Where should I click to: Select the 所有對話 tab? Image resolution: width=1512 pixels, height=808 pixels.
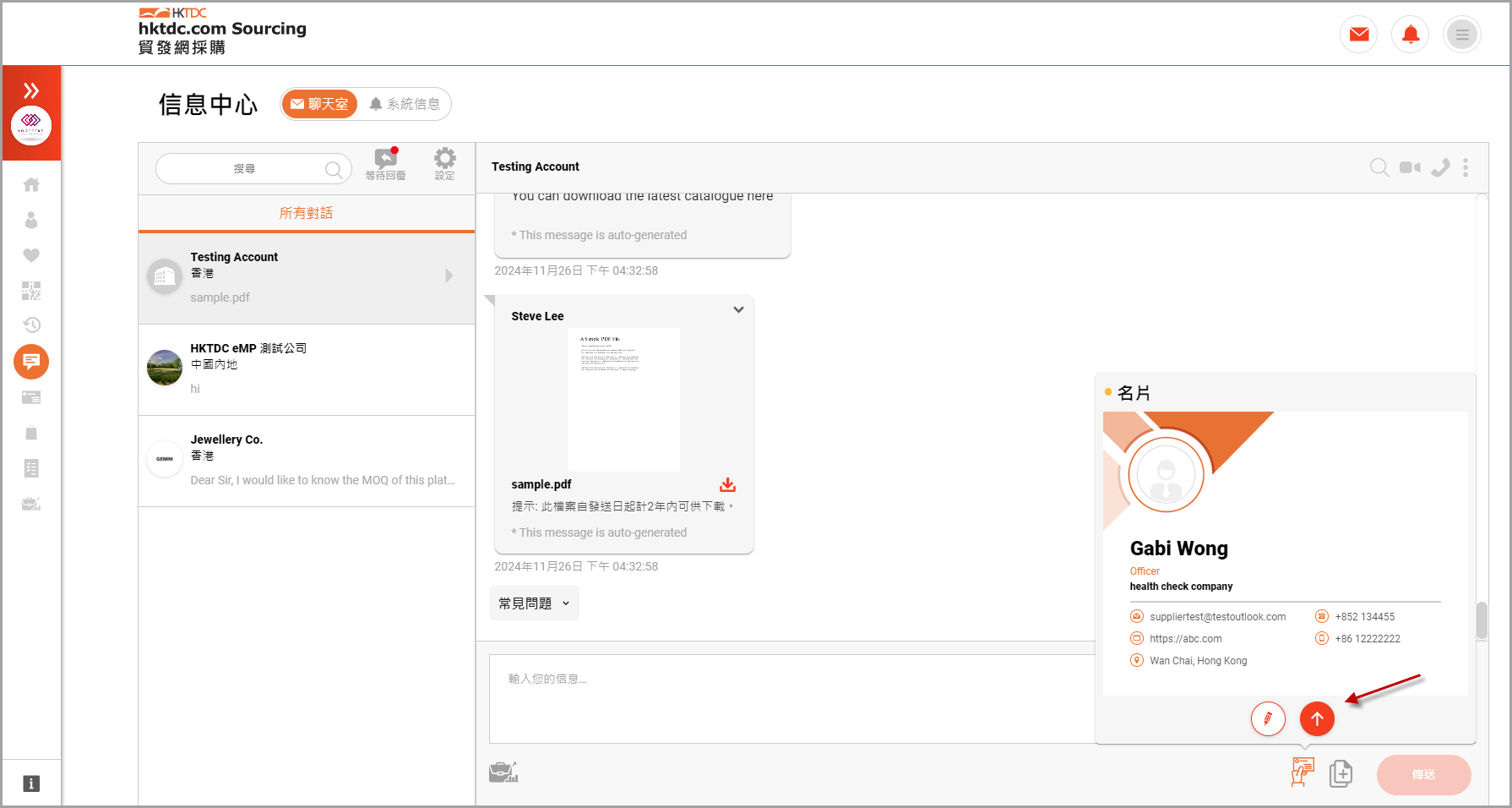pyautogui.click(x=307, y=213)
